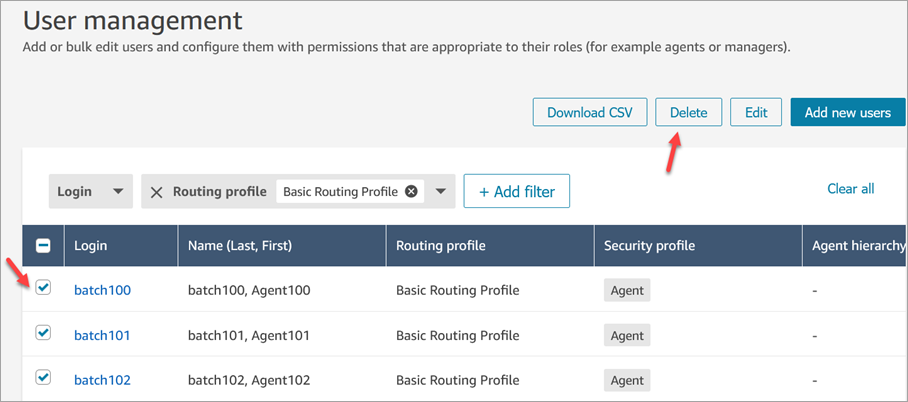The image size is (908, 402).
Task: Open the batch100 user login link
Action: click(x=102, y=290)
